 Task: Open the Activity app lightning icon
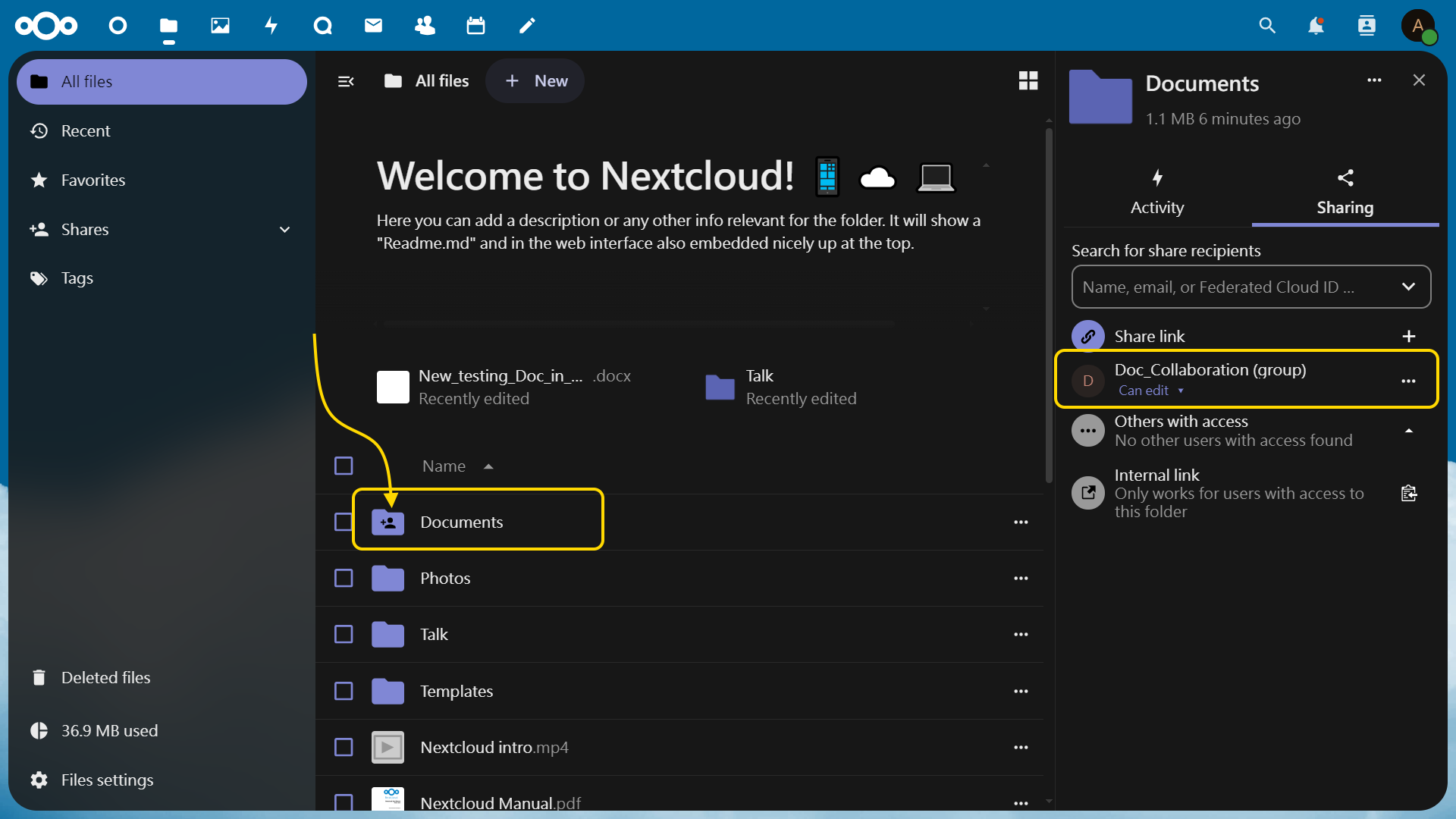[271, 26]
